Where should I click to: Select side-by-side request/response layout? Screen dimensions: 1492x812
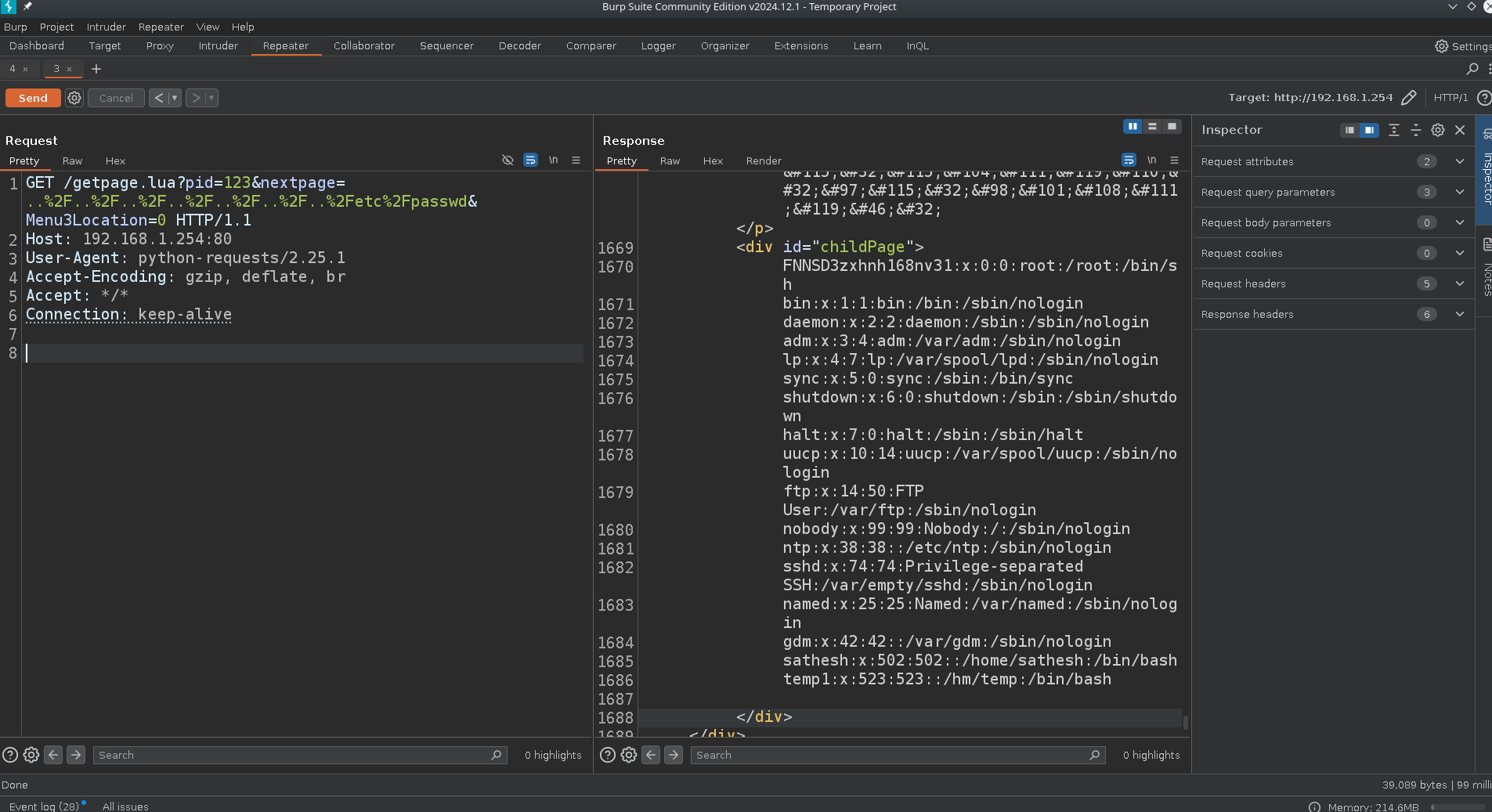point(1133,126)
